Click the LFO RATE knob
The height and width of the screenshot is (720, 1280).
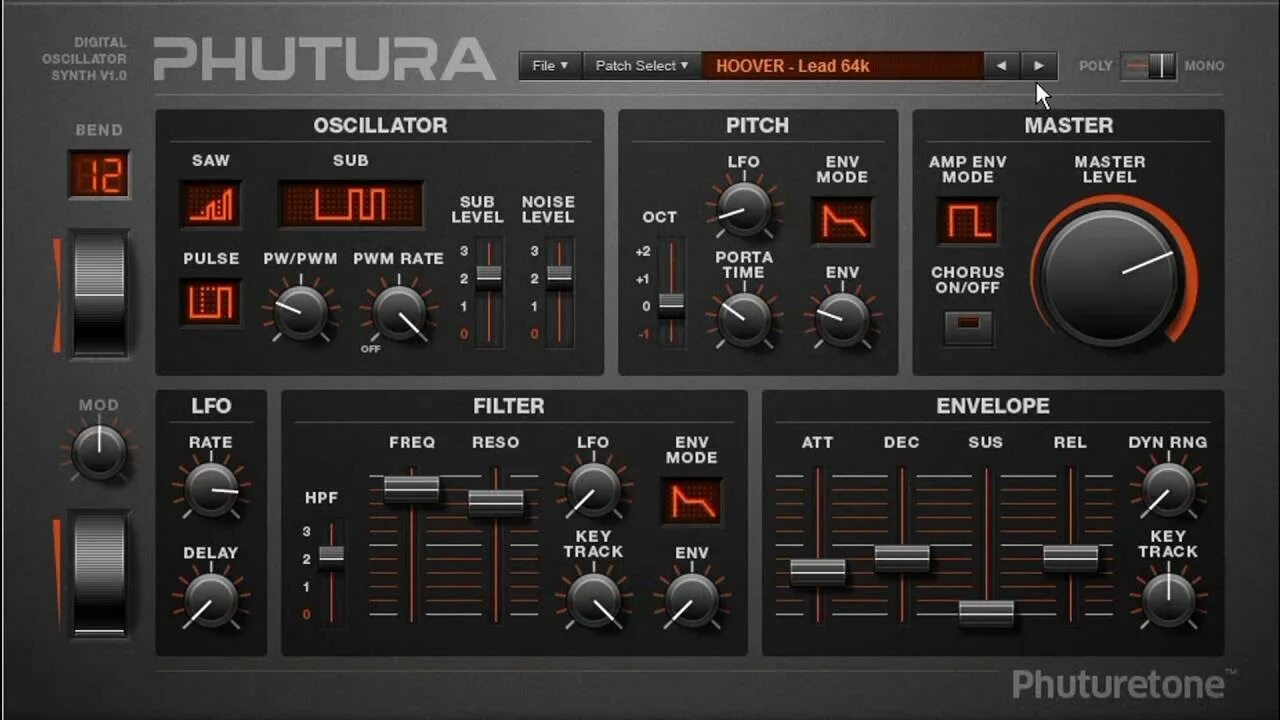[211, 490]
